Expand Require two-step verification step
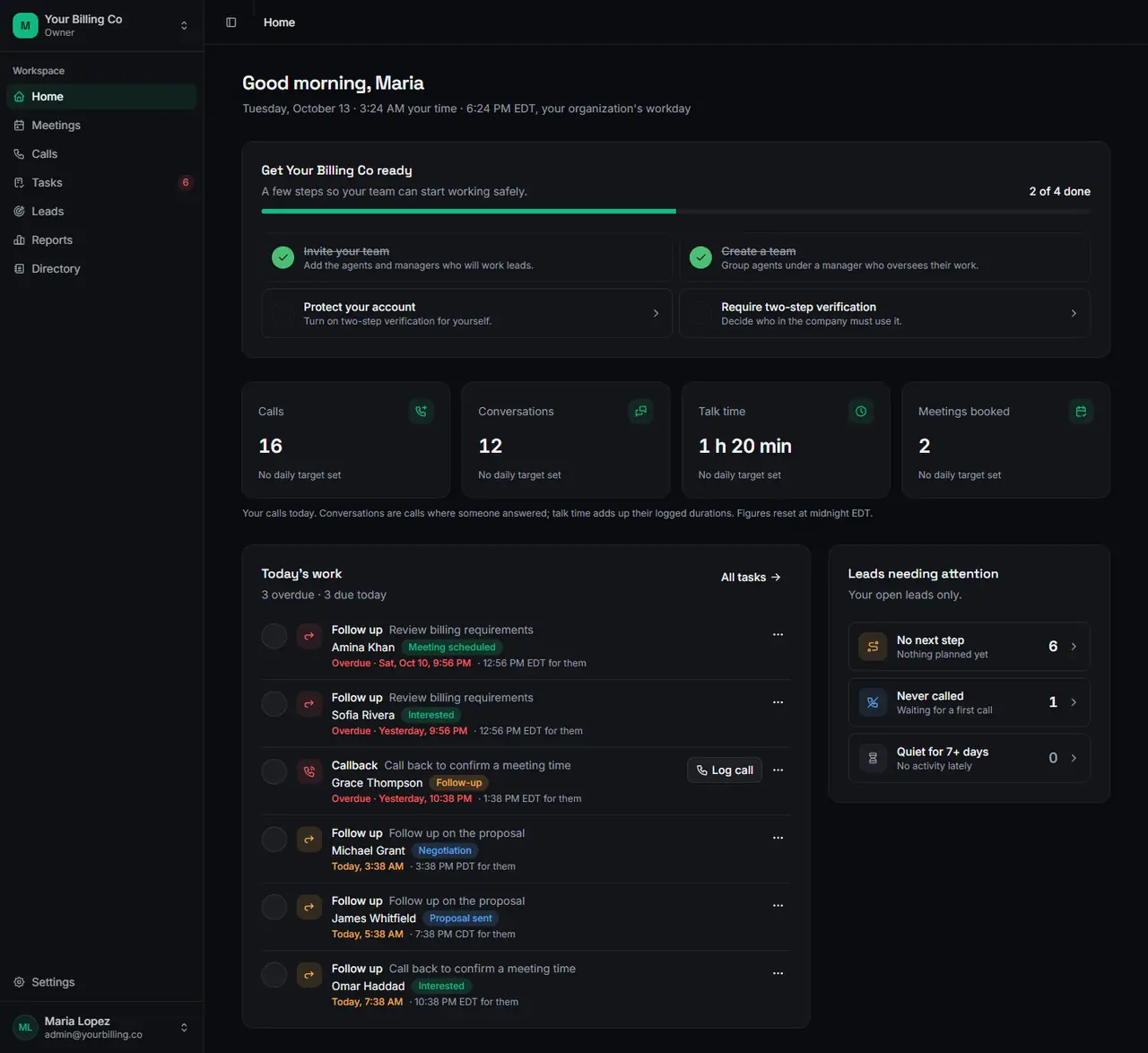 point(884,313)
